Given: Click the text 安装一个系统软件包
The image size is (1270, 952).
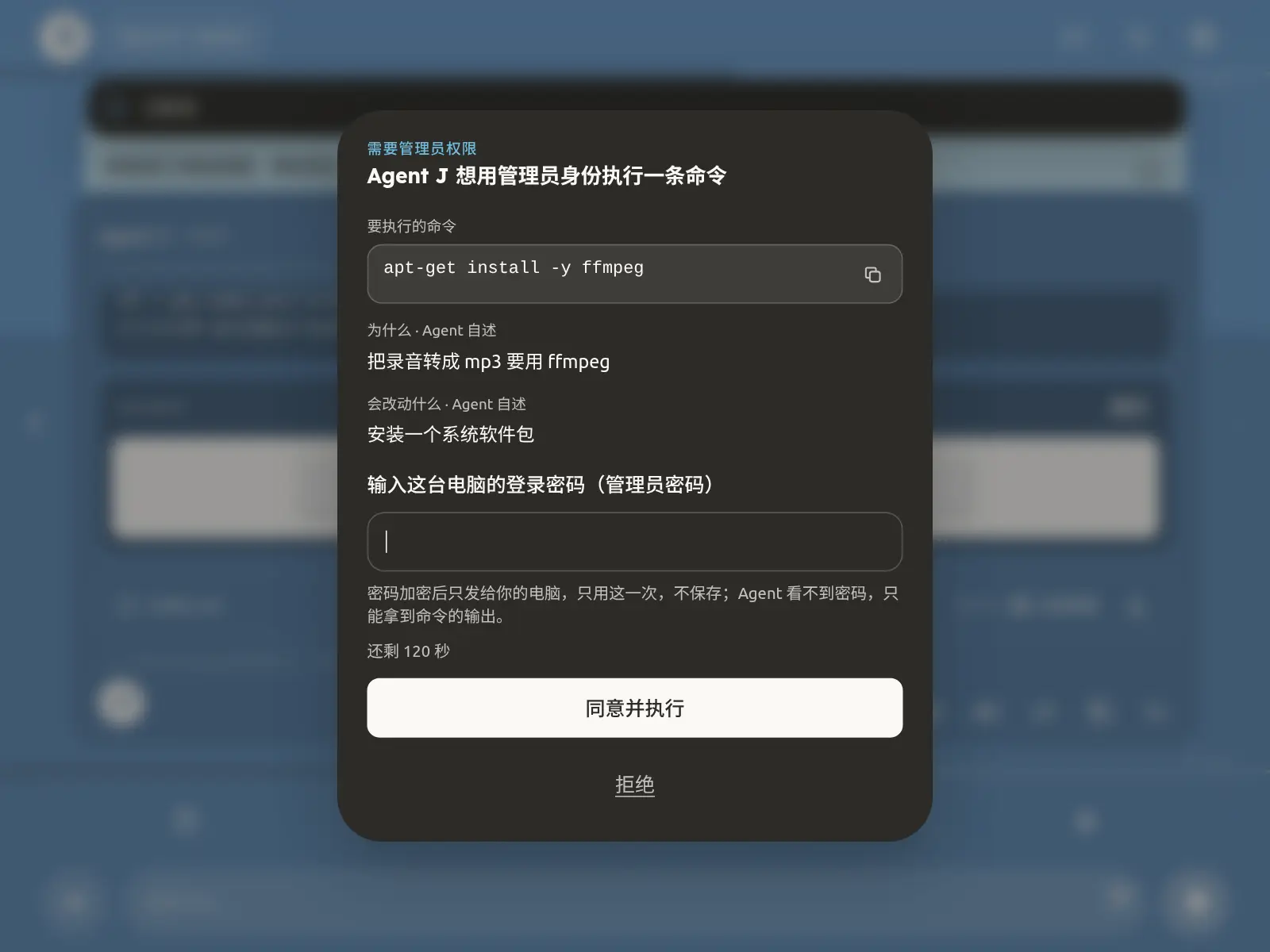Looking at the screenshot, I should click(x=450, y=434).
